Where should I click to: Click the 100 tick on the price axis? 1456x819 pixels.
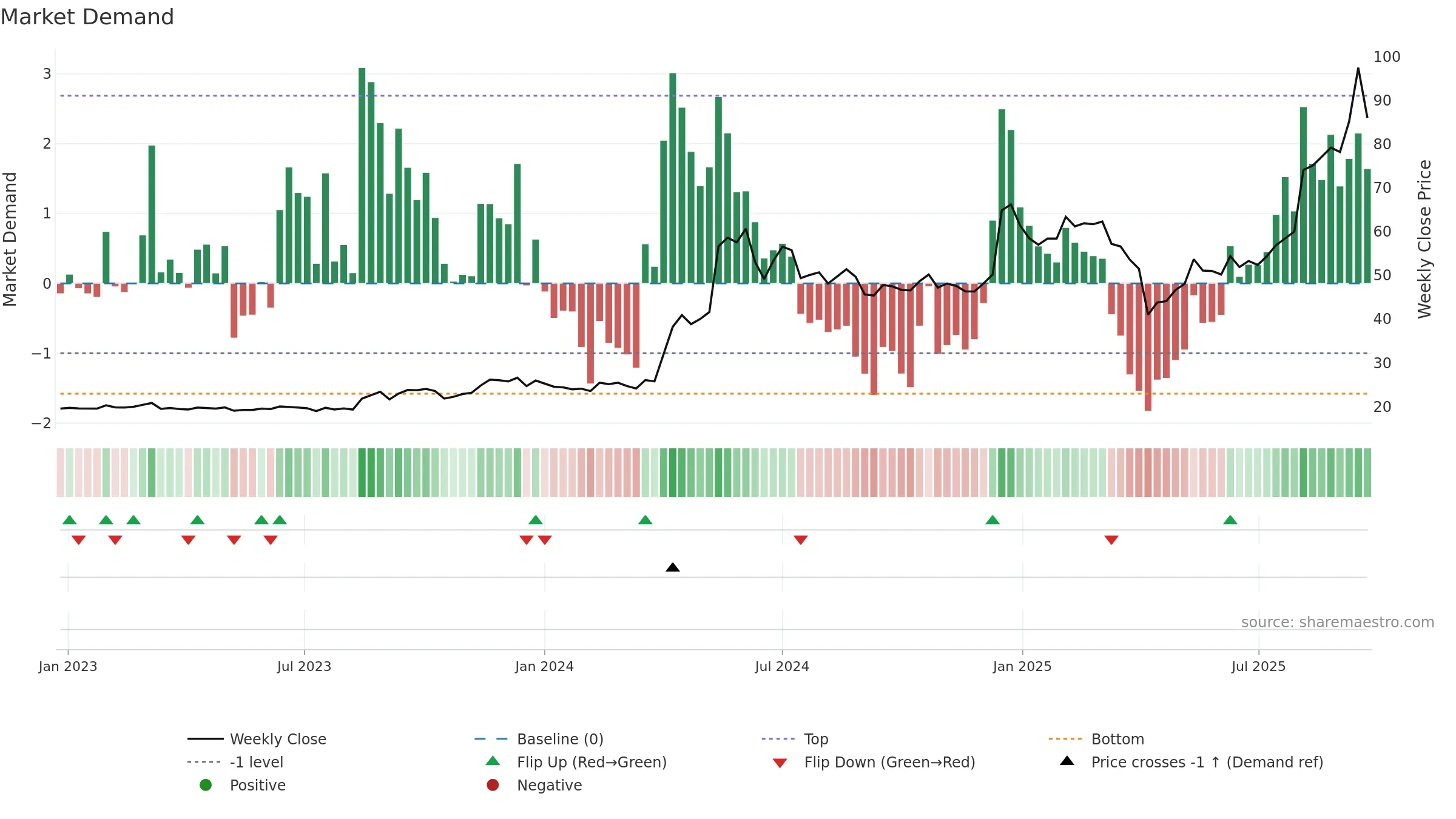(1387, 56)
